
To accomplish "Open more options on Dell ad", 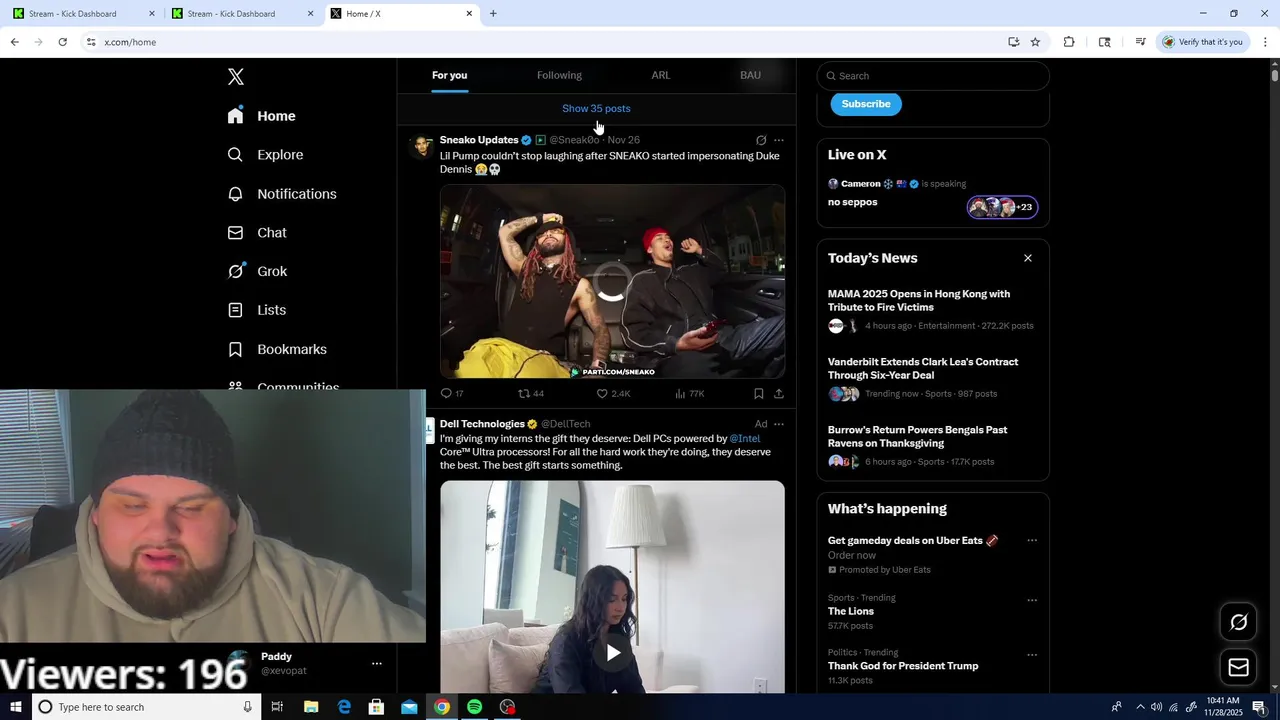I will (x=779, y=424).
